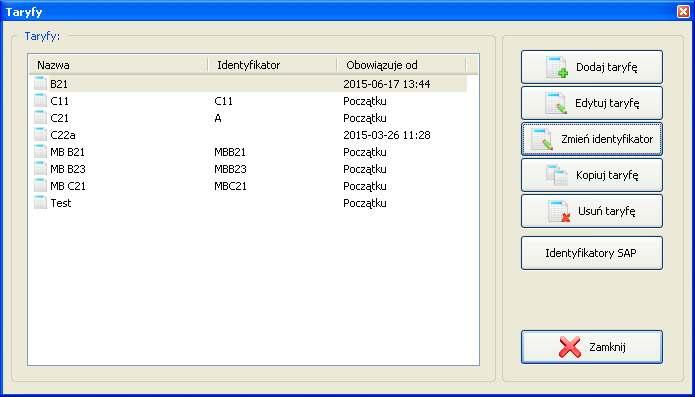This screenshot has height=397, width=695.
Task: Sort by Identyfikator column header
Action: pyautogui.click(x=272, y=65)
